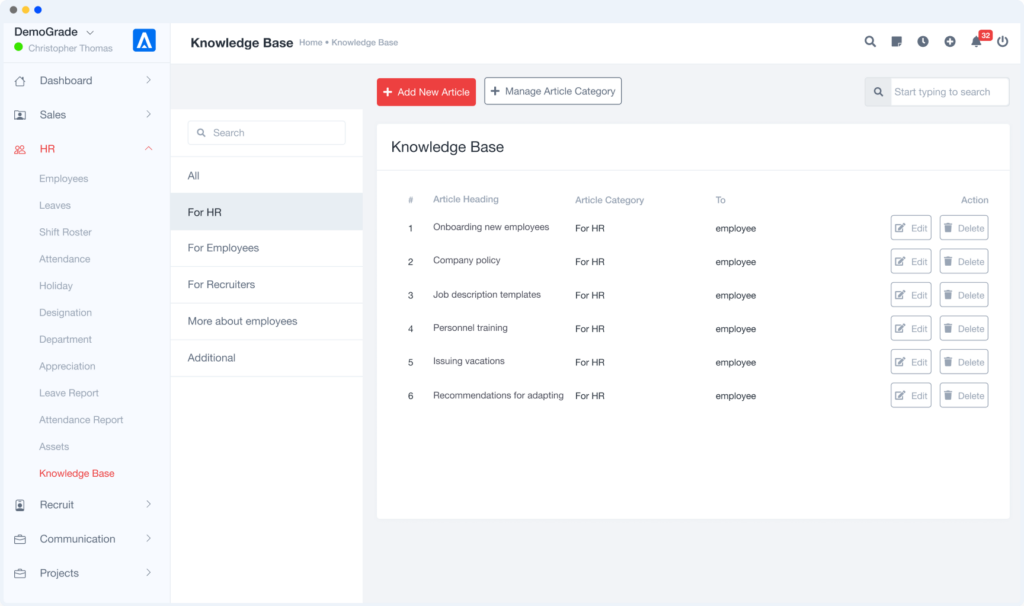This screenshot has height=606, width=1024.
Task: Open the sticky notes icon in header
Action: pyautogui.click(x=897, y=42)
